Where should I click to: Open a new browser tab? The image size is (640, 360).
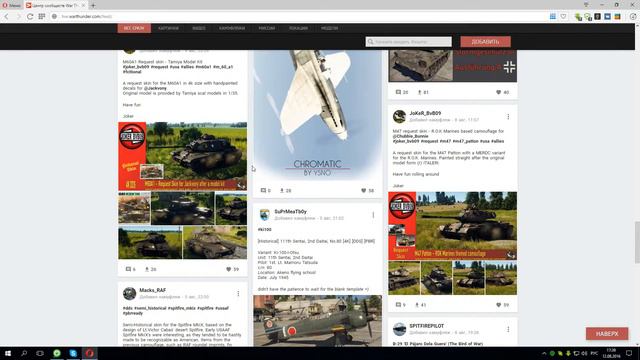click(93, 5)
